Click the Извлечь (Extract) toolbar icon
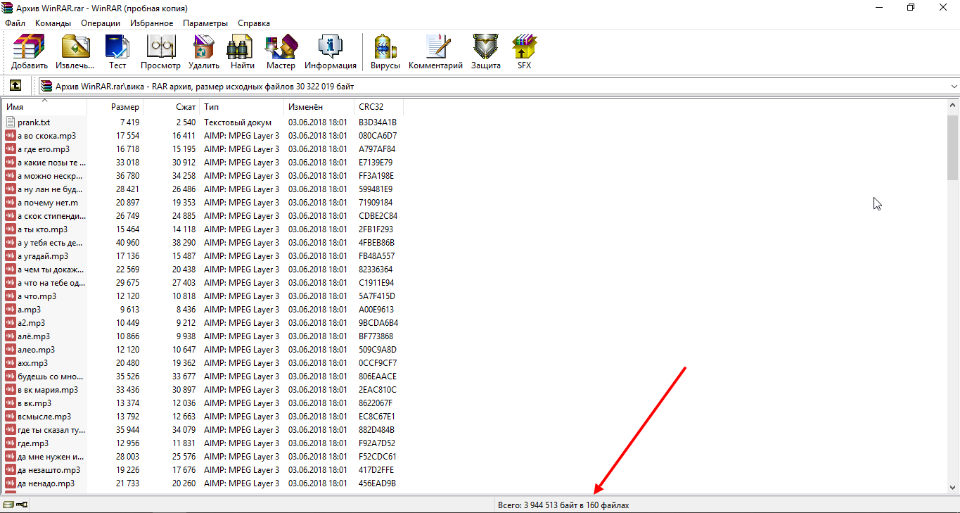Viewport: 960px width, 513px height. tap(75, 51)
